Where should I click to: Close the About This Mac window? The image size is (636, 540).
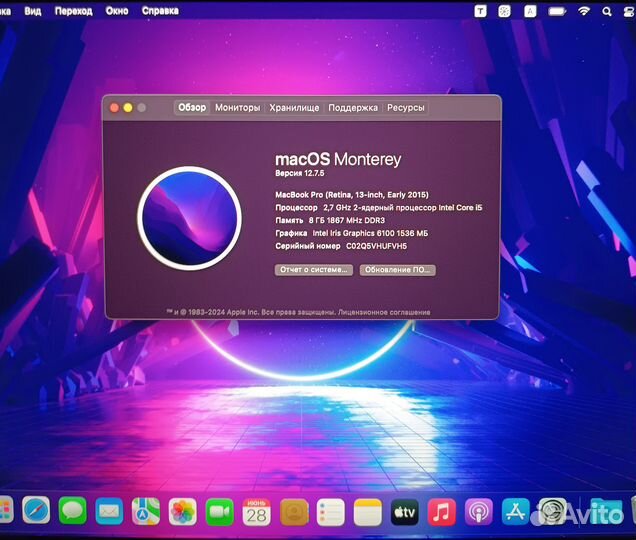[x=114, y=108]
